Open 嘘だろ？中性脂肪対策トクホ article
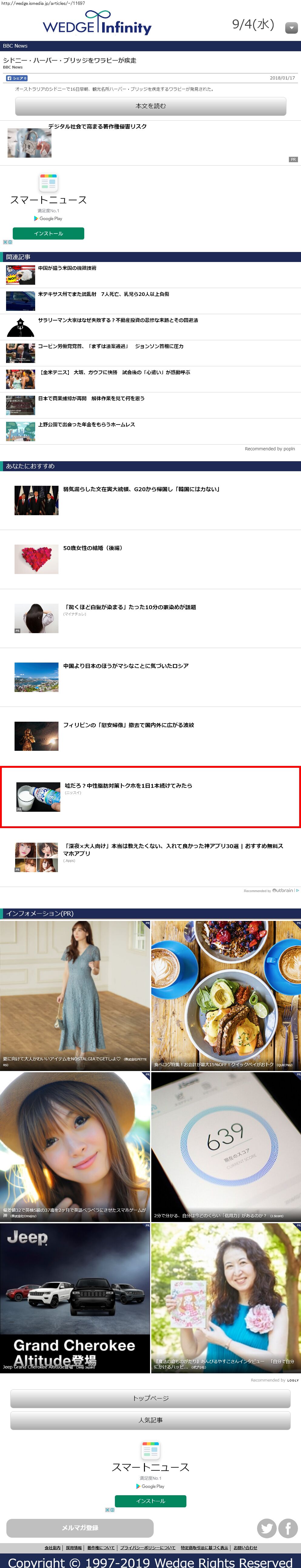301x1568 pixels. click(129, 786)
